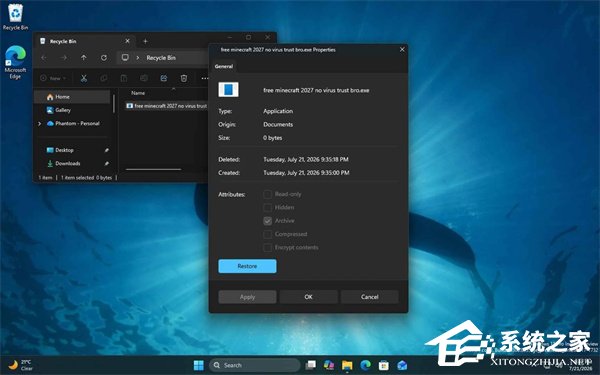Image resolution: width=600 pixels, height=375 pixels.
Task: Click Cancel in the Properties dialog
Action: tap(370, 297)
